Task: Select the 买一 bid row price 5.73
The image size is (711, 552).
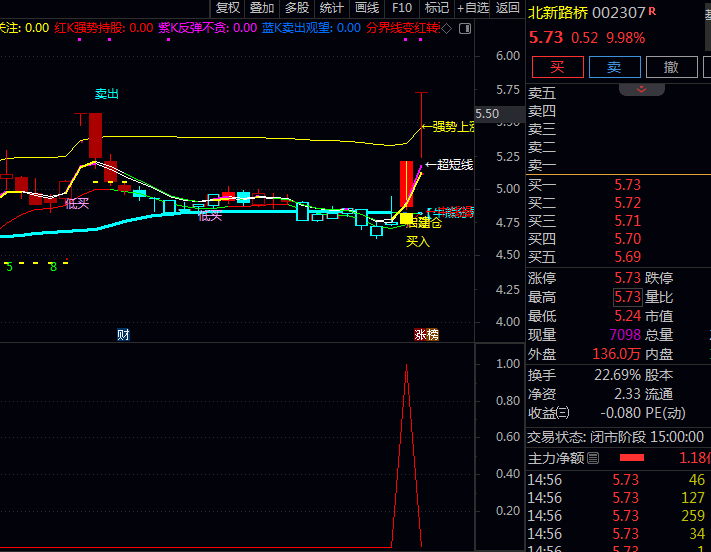Action: point(627,185)
